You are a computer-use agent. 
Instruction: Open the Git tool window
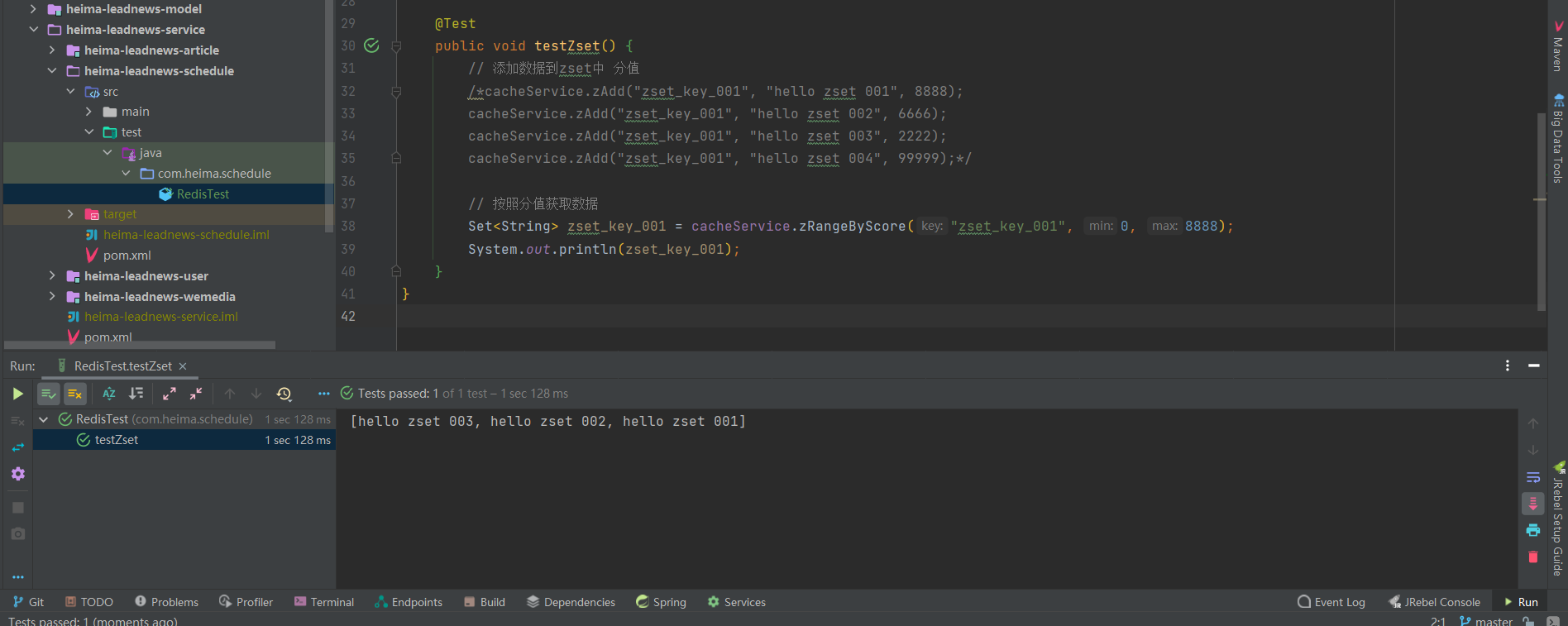[x=29, y=602]
